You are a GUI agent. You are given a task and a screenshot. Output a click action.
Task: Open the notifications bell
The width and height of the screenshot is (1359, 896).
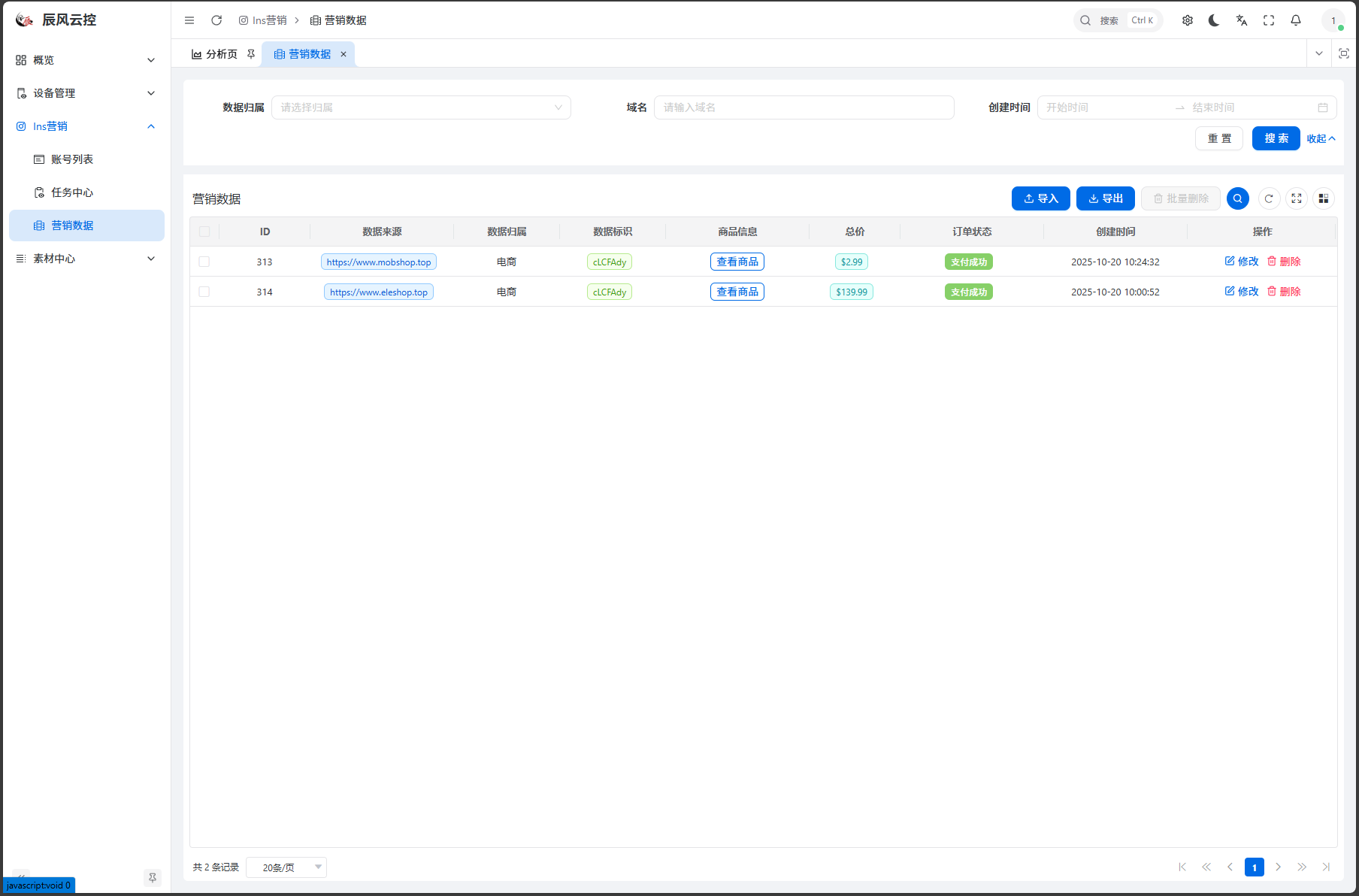(1296, 20)
